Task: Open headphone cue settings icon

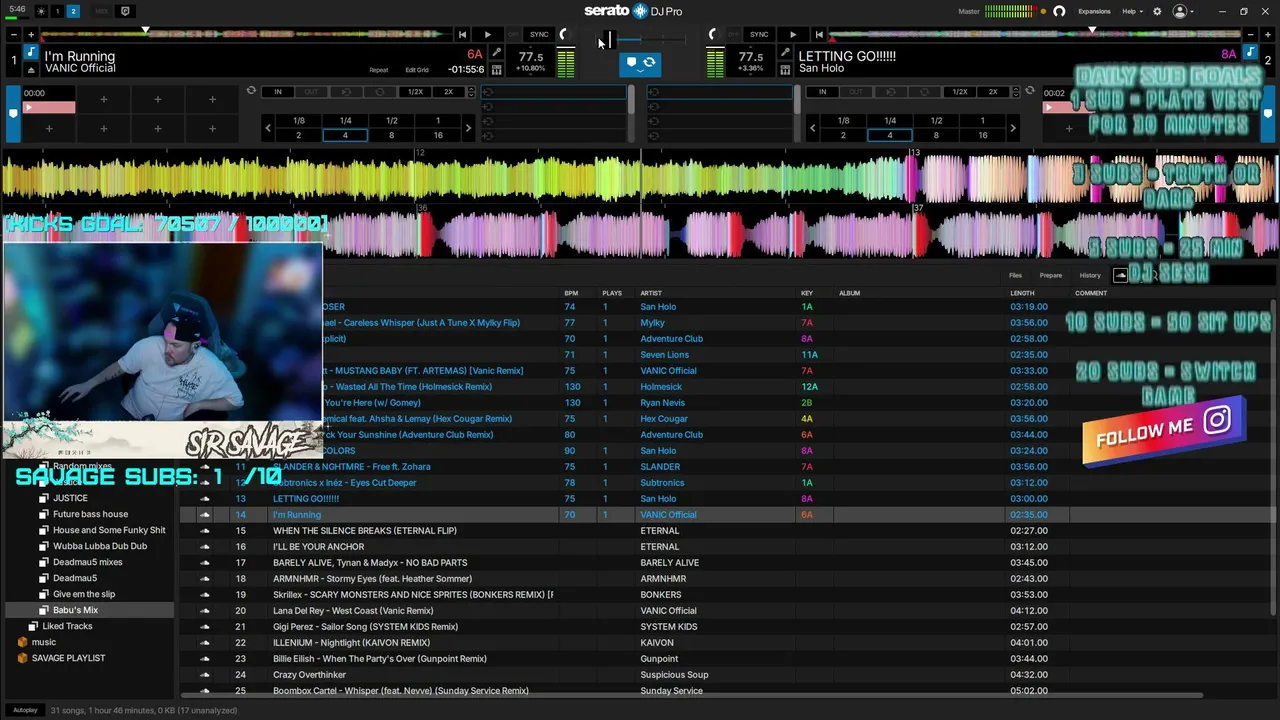Action: pos(1059,11)
